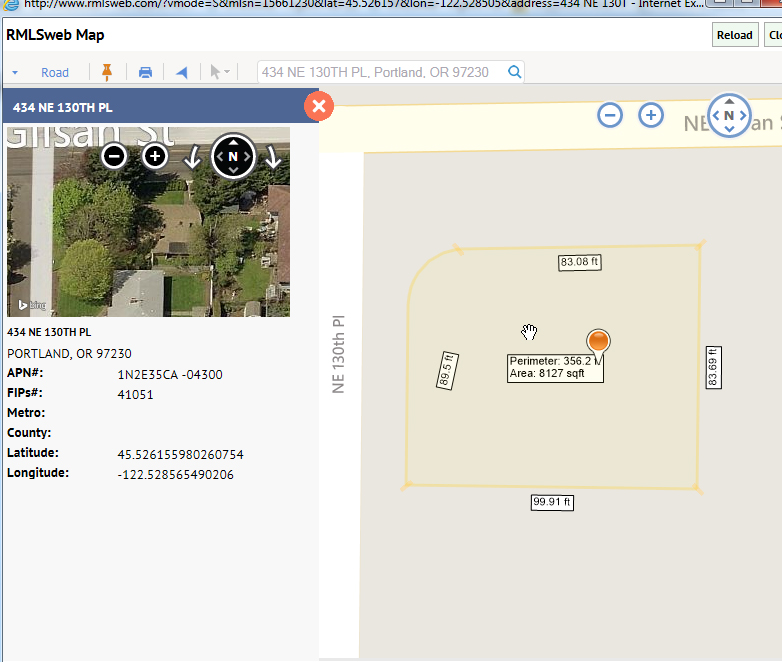This screenshot has height=662, width=782.
Task: Click the orange pushpin tool in toolbar
Action: coord(107,72)
